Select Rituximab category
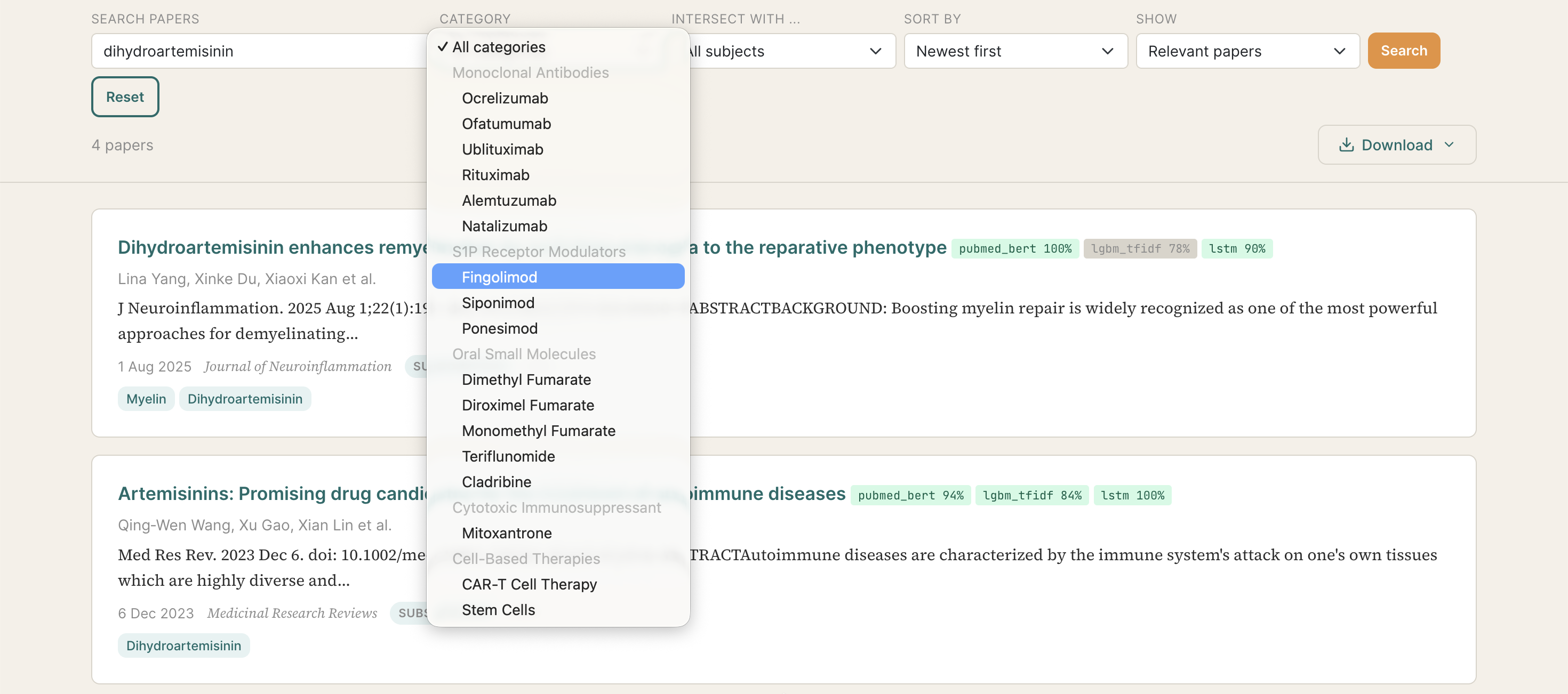The height and width of the screenshot is (694, 1568). click(x=558, y=174)
